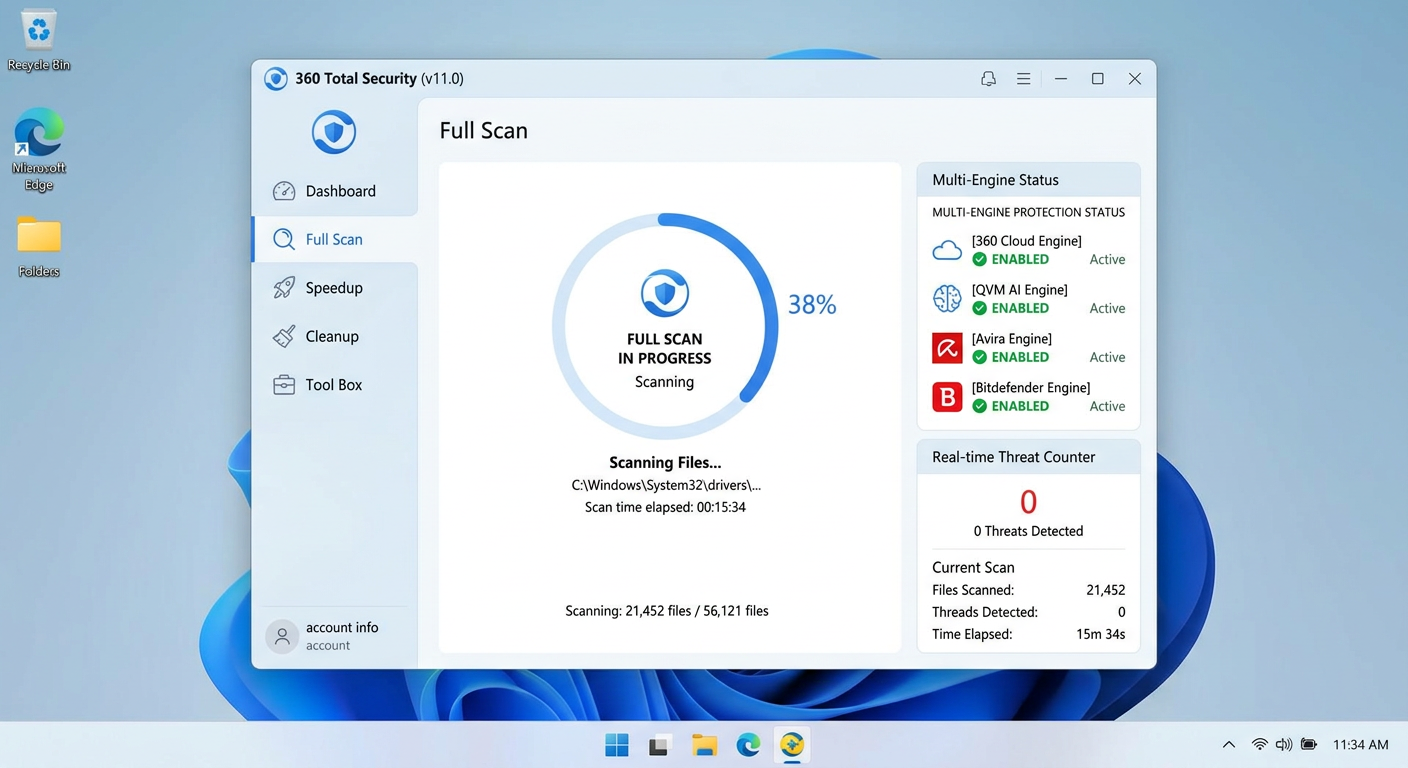Open Cleanup via the broom icon

(283, 336)
